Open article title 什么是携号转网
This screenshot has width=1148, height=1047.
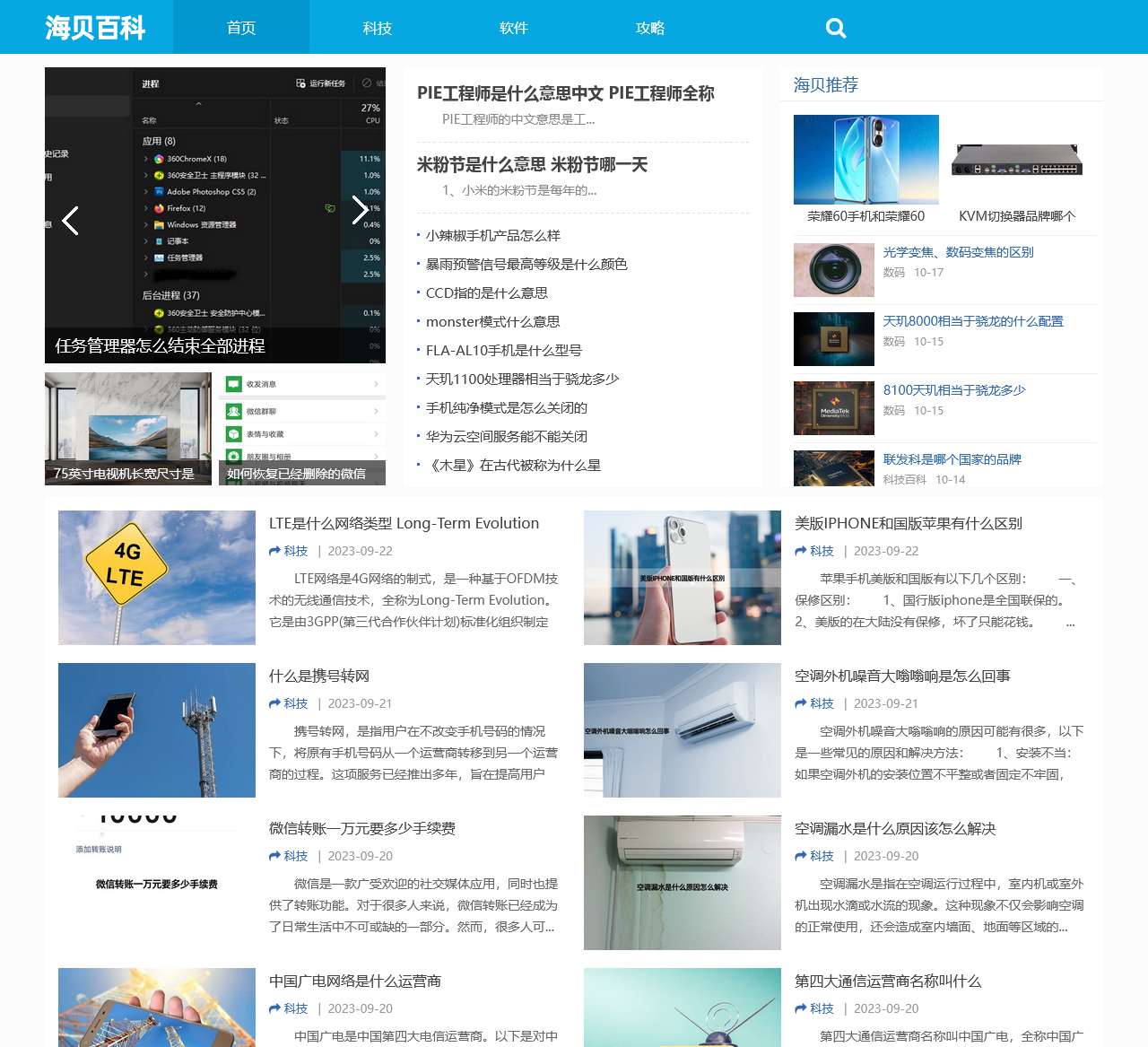[x=319, y=676]
